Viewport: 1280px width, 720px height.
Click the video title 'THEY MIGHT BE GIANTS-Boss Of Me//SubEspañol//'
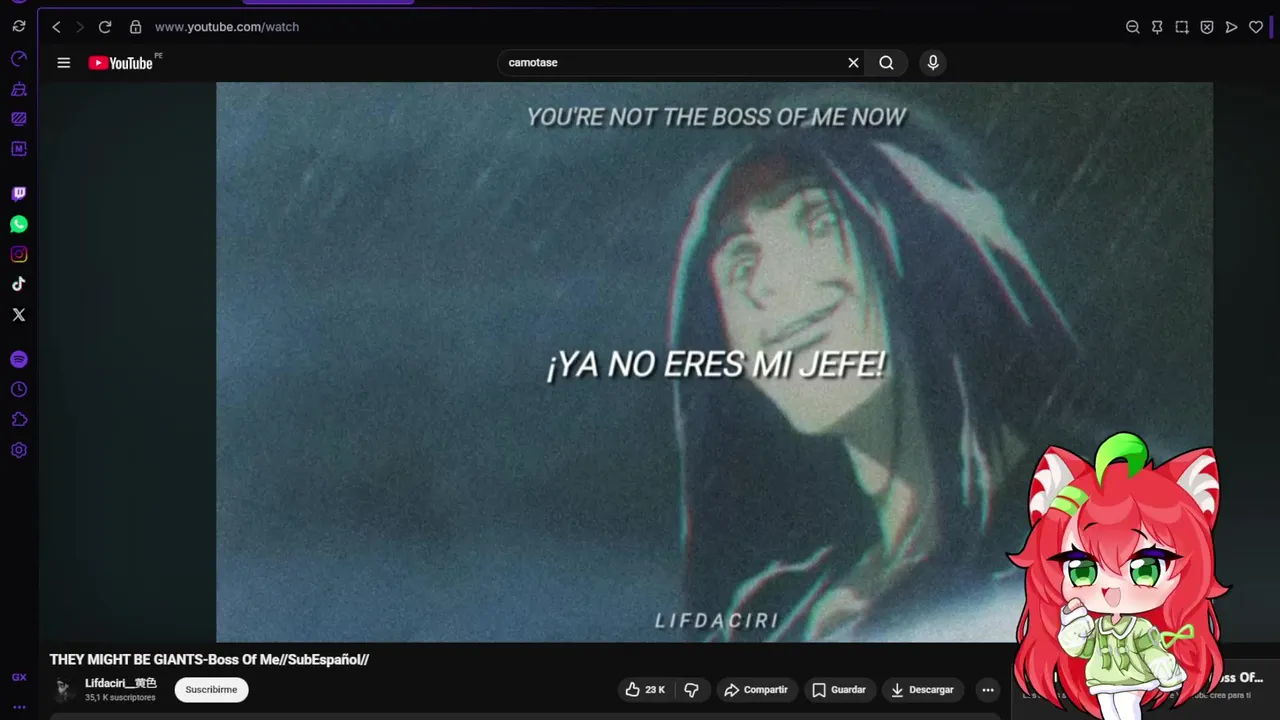pyautogui.click(x=210, y=660)
